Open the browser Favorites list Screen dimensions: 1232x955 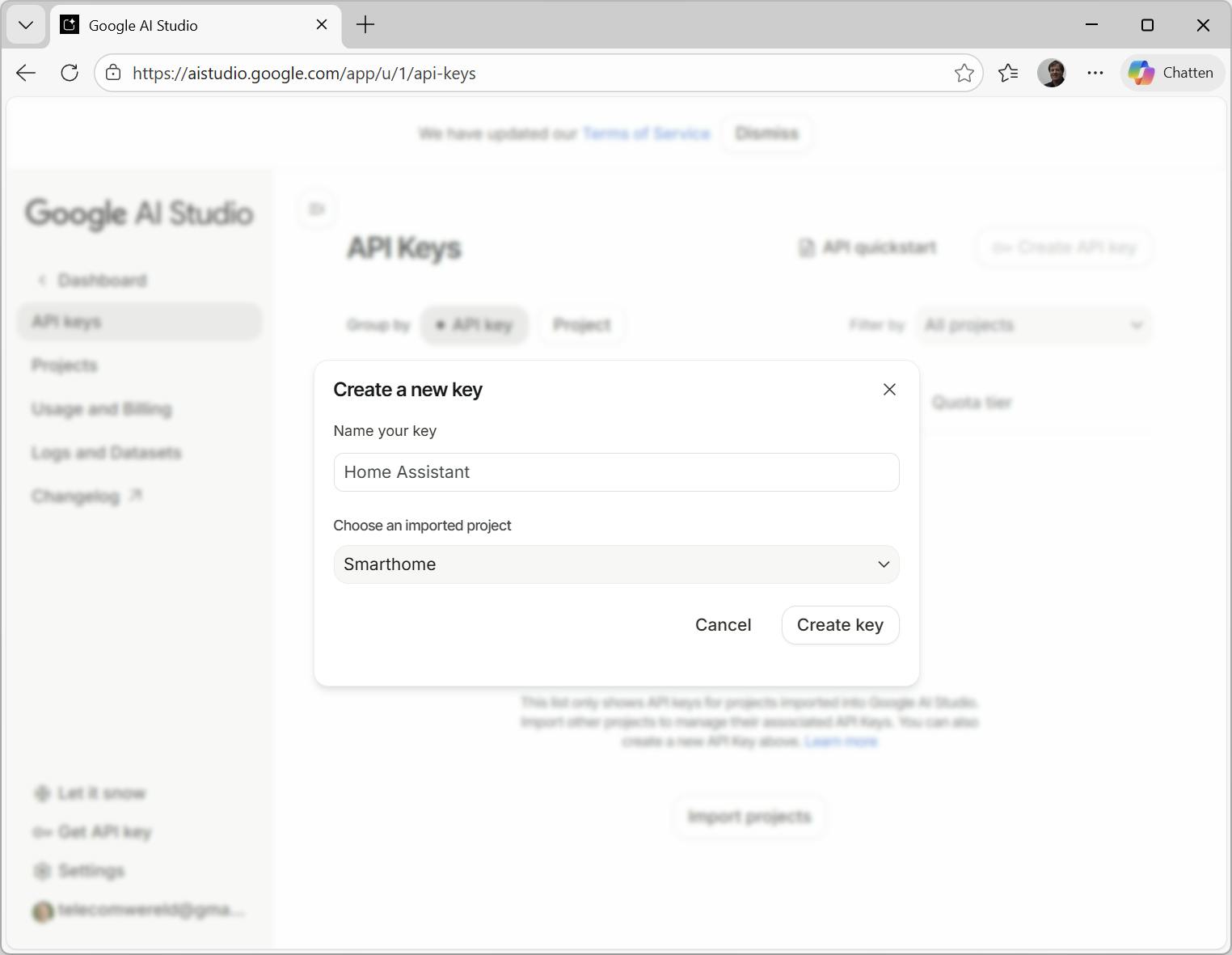[x=1008, y=73]
